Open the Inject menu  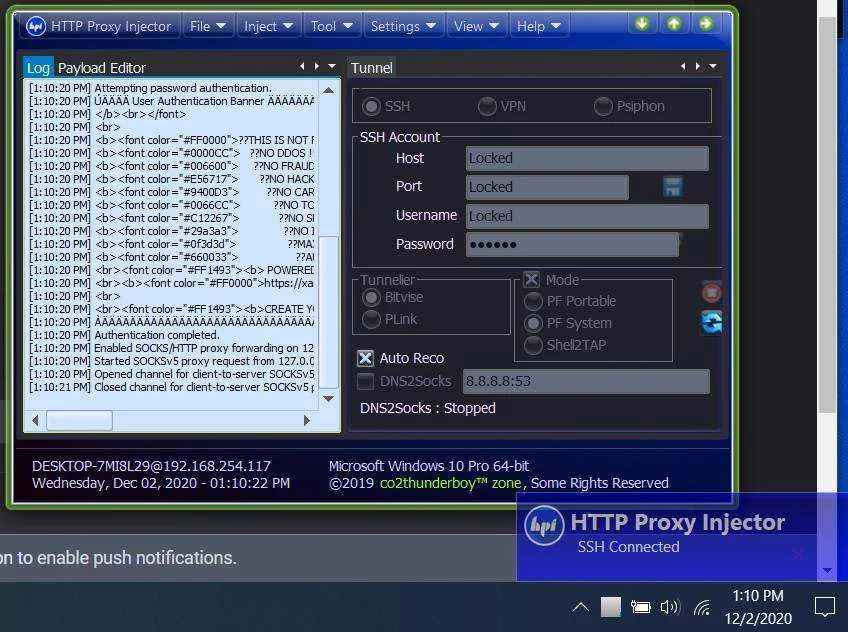point(268,26)
